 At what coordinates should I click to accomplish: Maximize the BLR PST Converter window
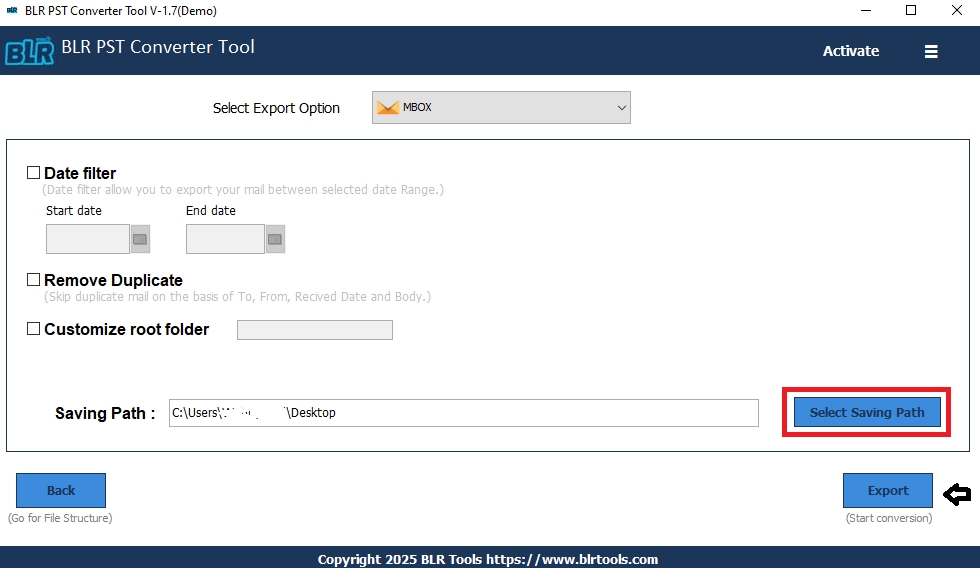click(911, 11)
